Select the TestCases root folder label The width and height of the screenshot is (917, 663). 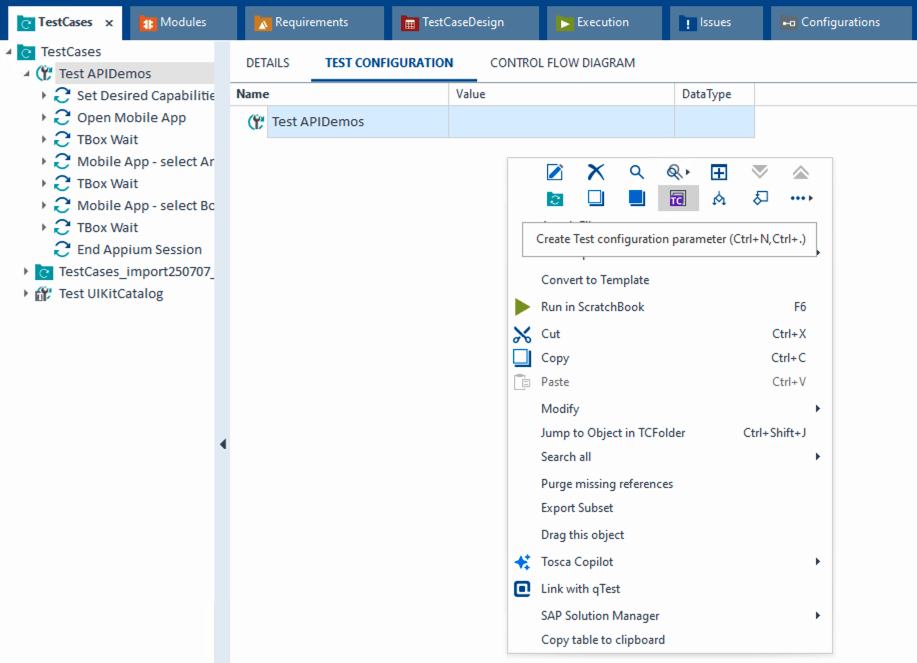click(x=71, y=51)
